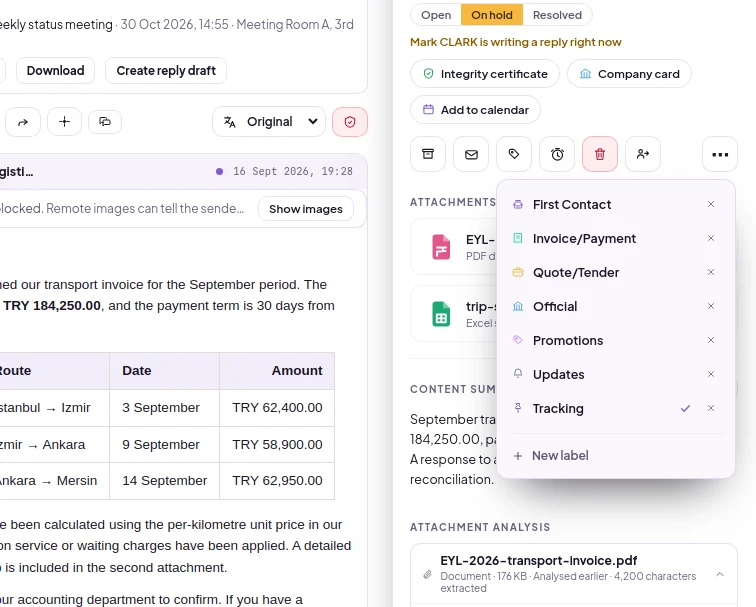Open the Original translation dropdown
Screen dimensions: 756x607
tap(269, 122)
